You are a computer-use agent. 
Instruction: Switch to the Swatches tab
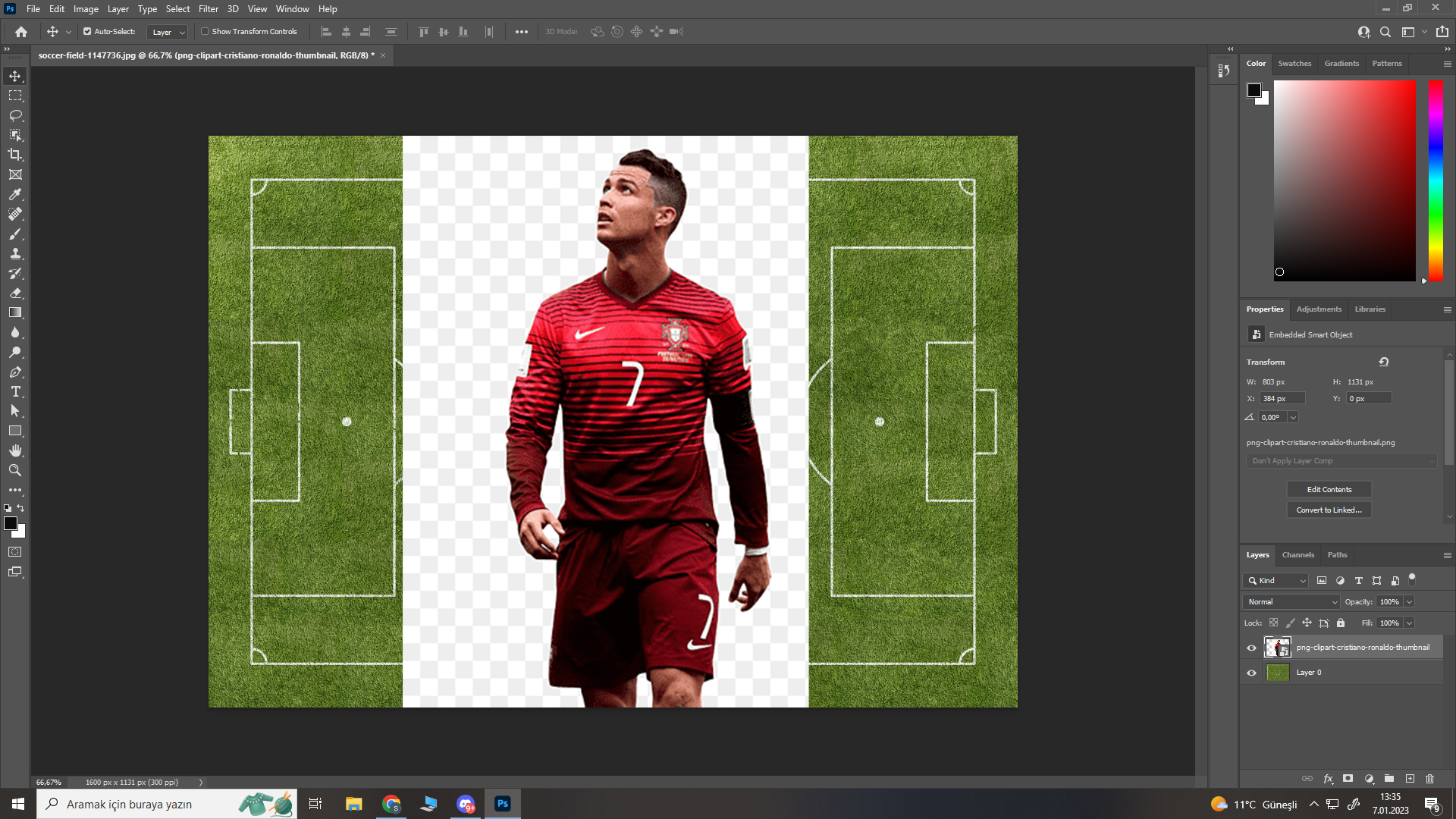click(1294, 64)
